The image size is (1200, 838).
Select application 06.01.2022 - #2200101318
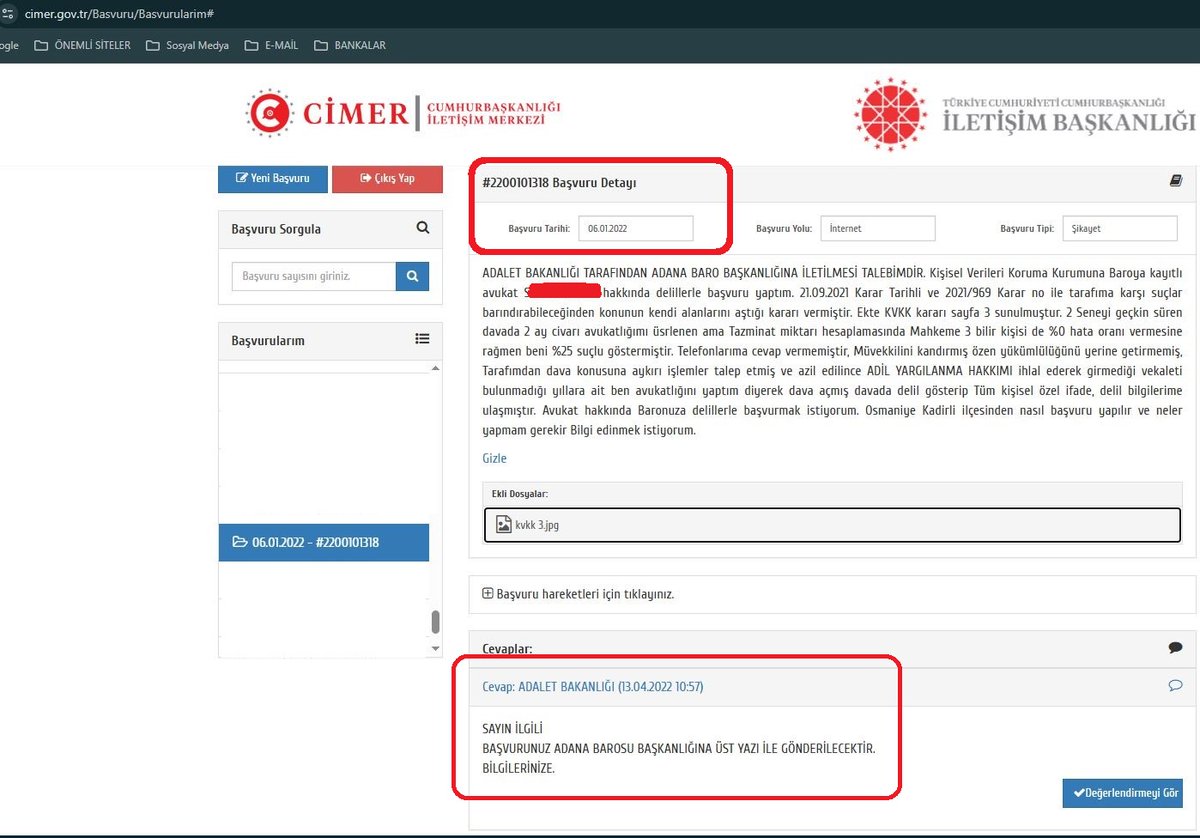tap(324, 542)
